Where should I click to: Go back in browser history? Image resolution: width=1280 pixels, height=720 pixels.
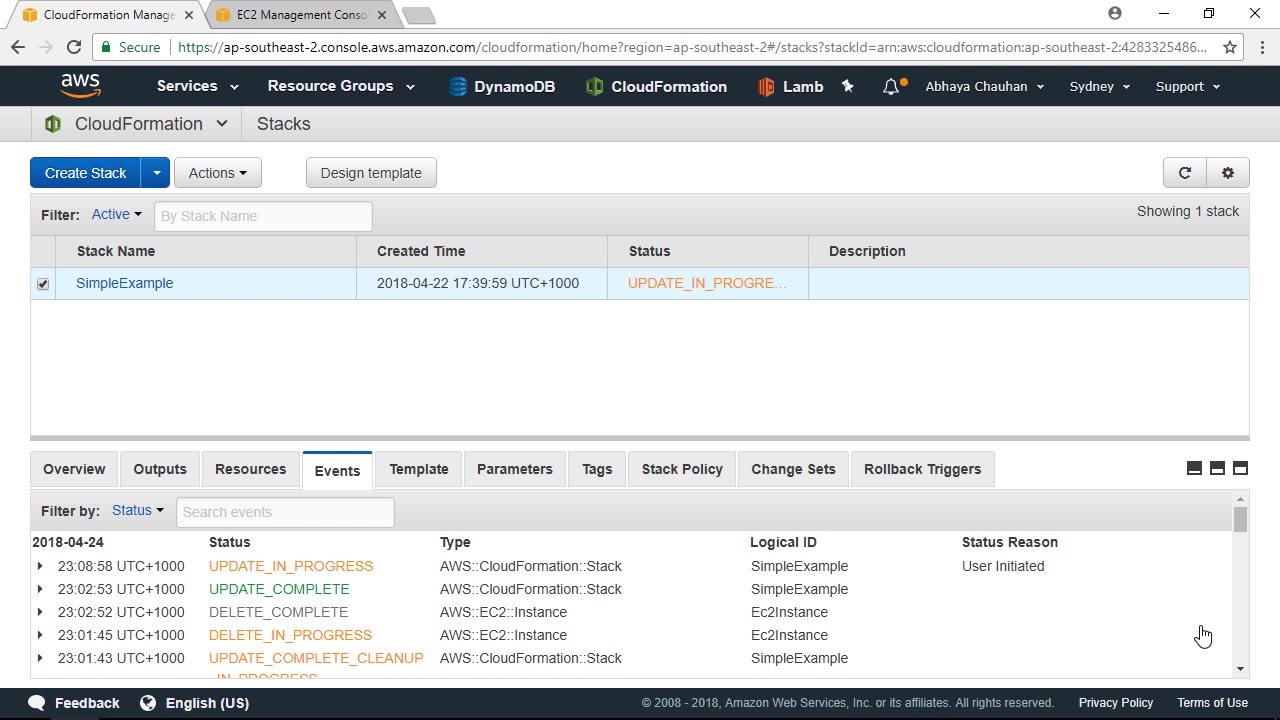point(18,47)
